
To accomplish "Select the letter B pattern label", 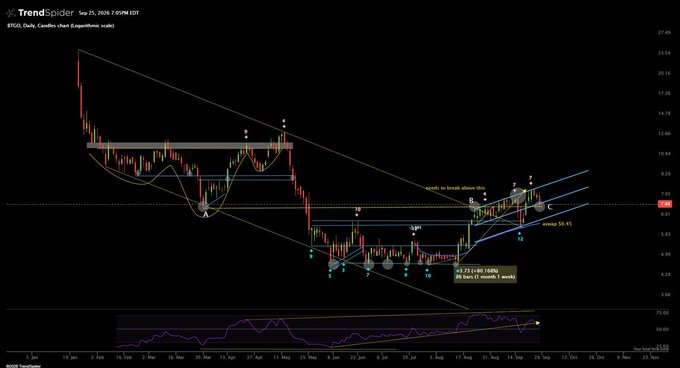I will tap(471, 201).
